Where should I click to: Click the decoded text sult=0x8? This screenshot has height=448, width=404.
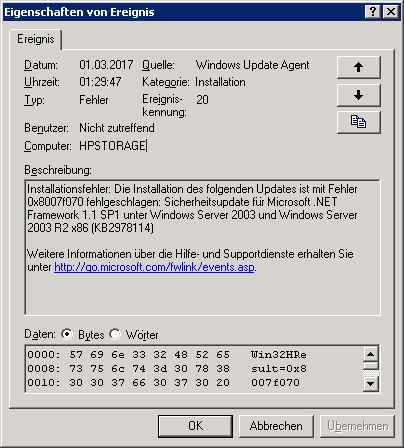click(279, 368)
